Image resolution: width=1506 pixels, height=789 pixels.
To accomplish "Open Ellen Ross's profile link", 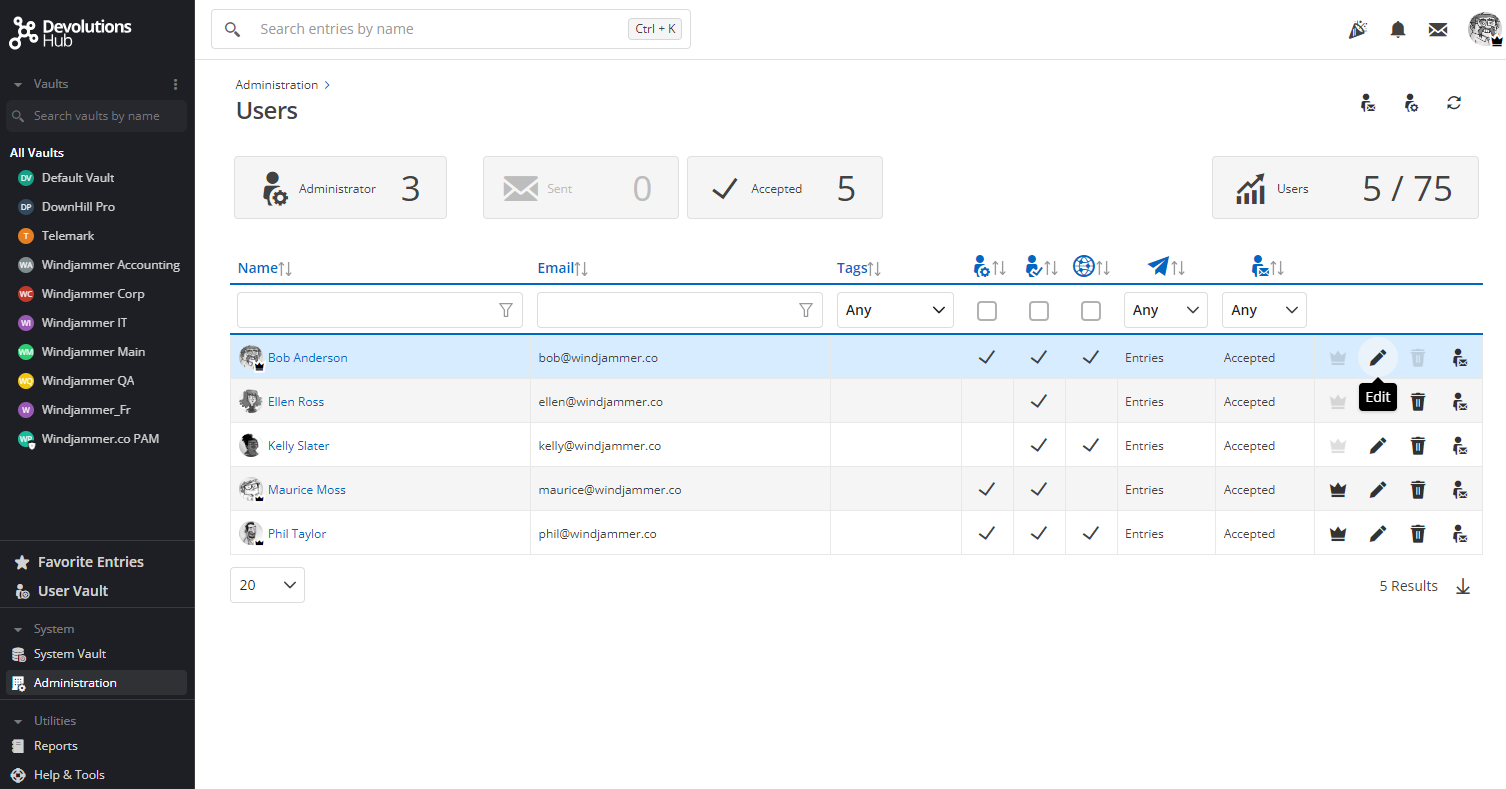I will point(296,402).
